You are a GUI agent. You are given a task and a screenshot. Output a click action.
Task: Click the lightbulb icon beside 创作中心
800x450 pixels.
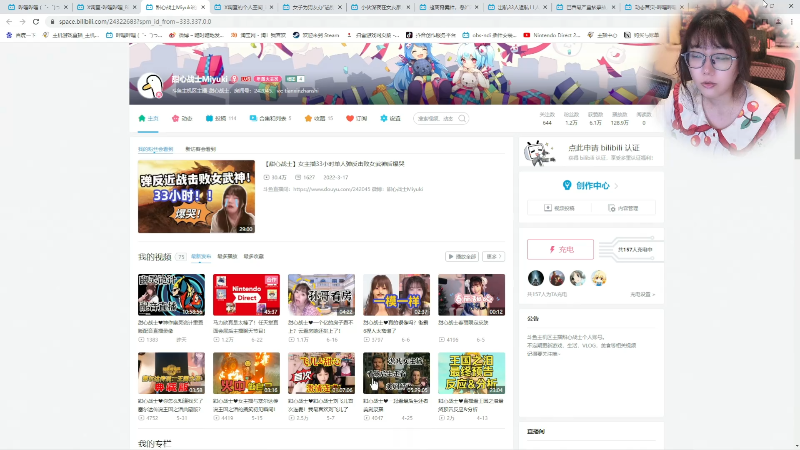(x=567, y=185)
